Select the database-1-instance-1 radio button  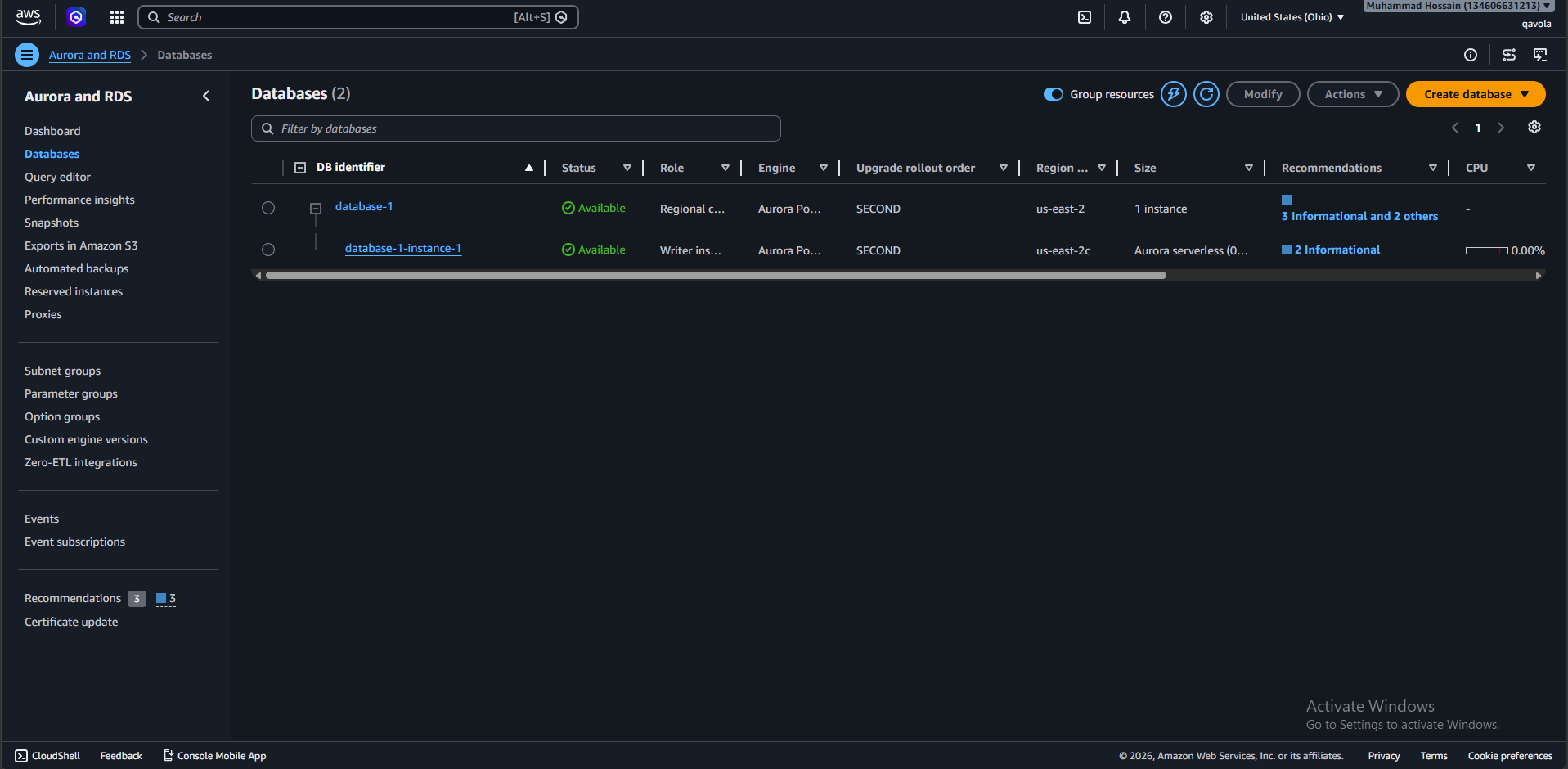268,250
